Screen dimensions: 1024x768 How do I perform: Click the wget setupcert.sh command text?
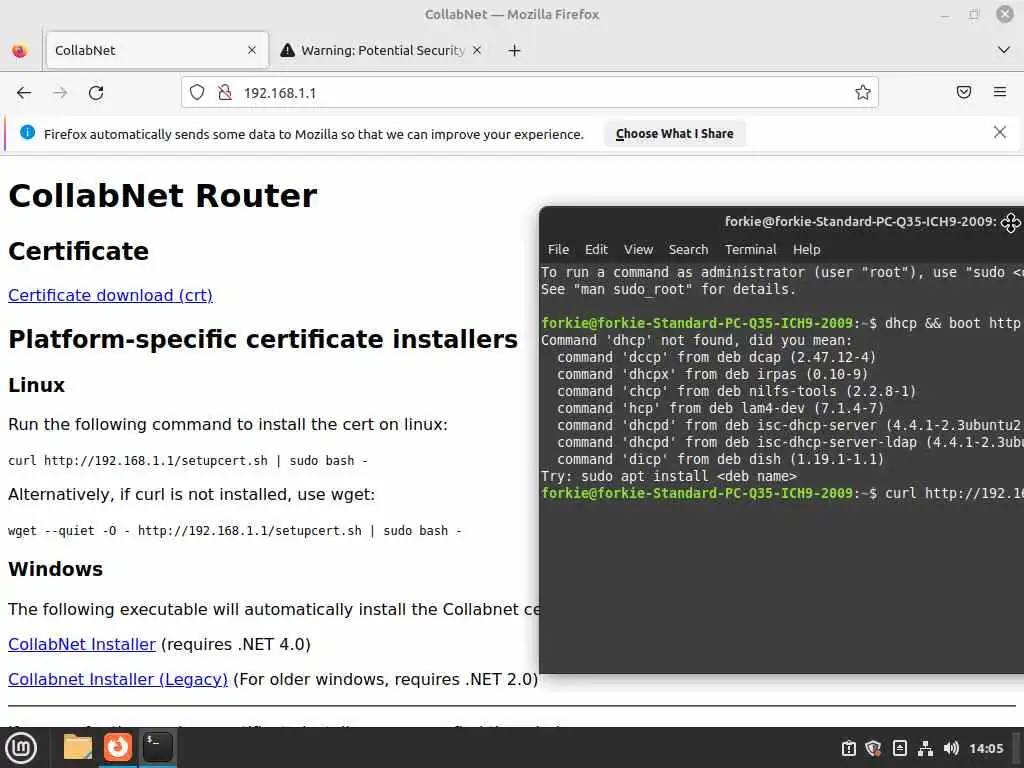click(235, 530)
